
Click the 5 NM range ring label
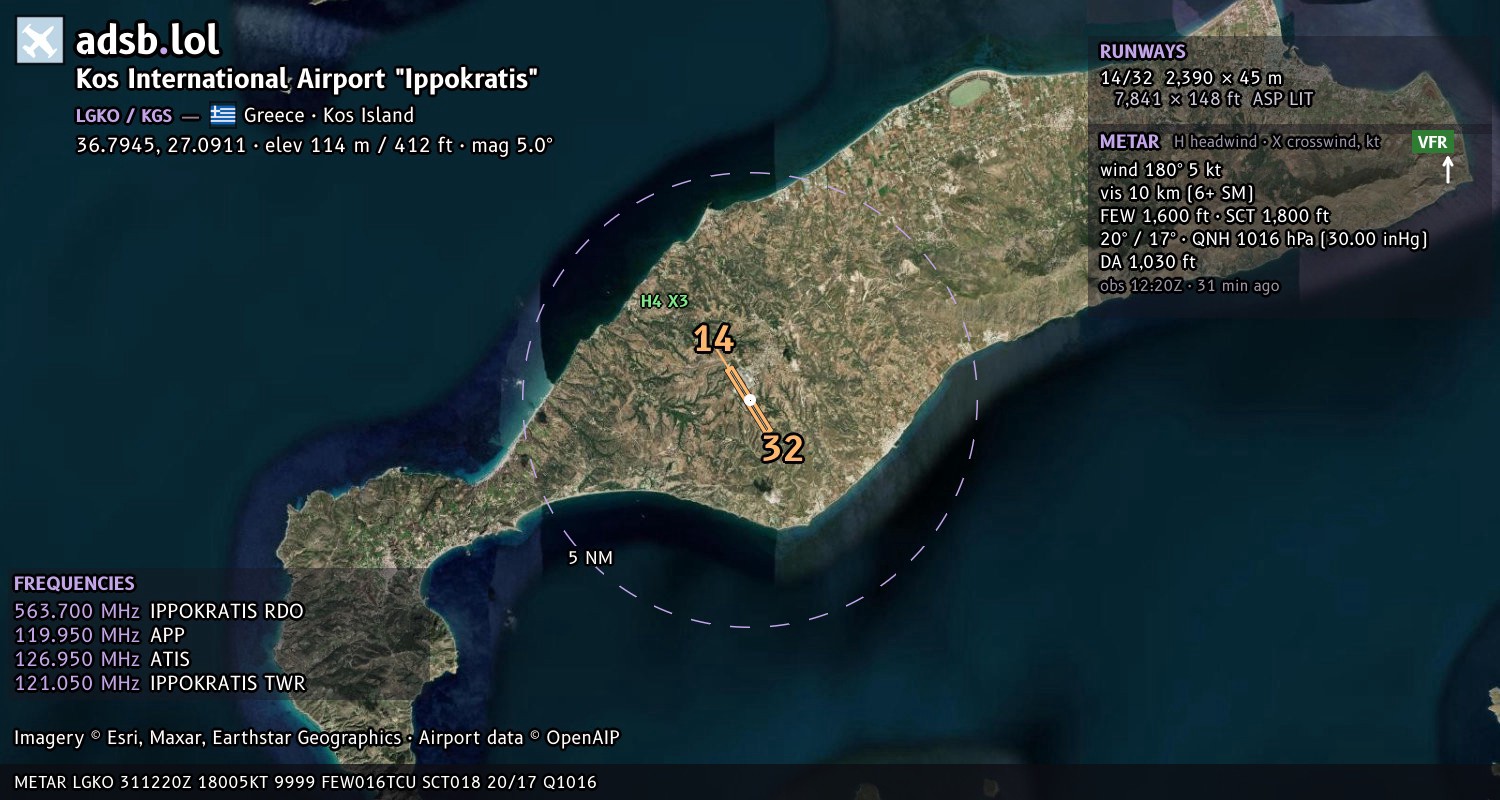590,558
